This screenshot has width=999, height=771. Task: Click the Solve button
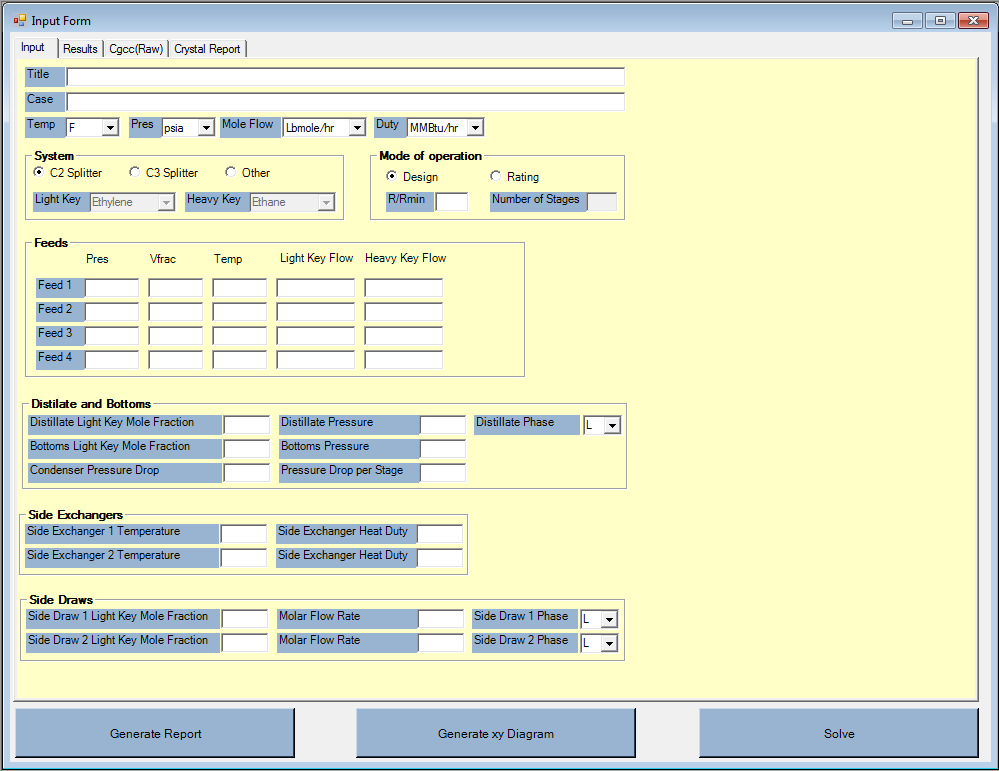pyautogui.click(x=838, y=734)
